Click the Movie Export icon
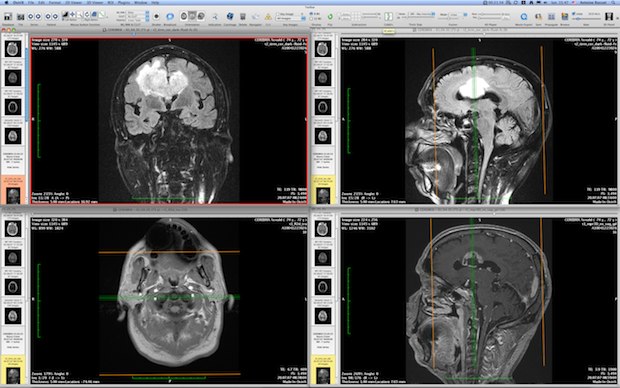The height and width of the screenshot is (388, 620). (524, 17)
